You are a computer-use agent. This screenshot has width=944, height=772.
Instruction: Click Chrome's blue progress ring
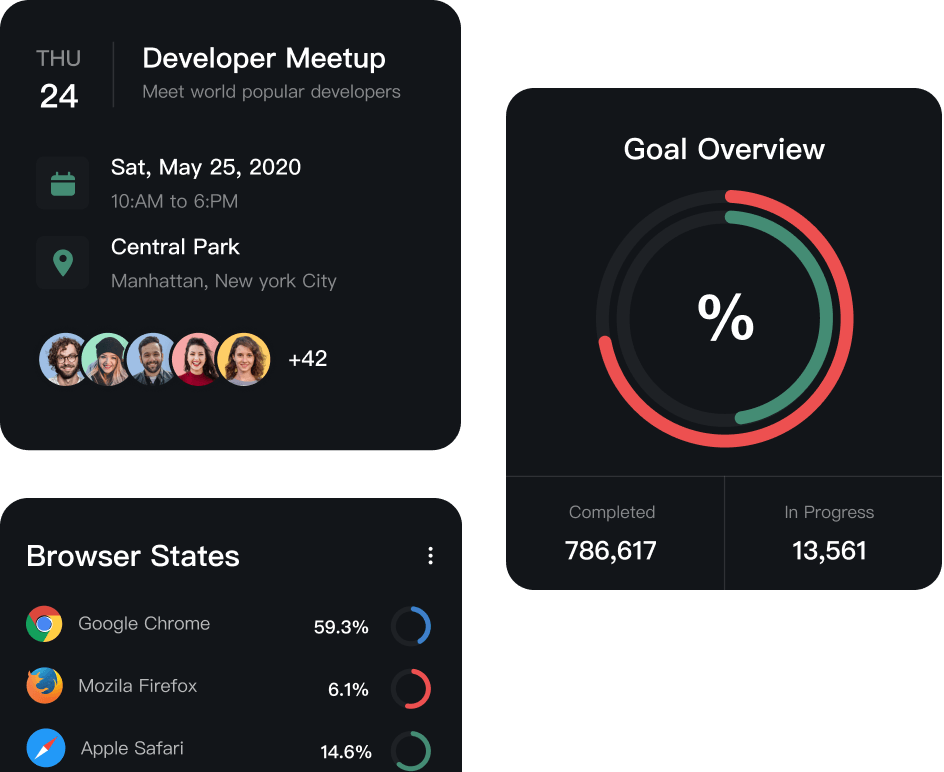(x=411, y=626)
